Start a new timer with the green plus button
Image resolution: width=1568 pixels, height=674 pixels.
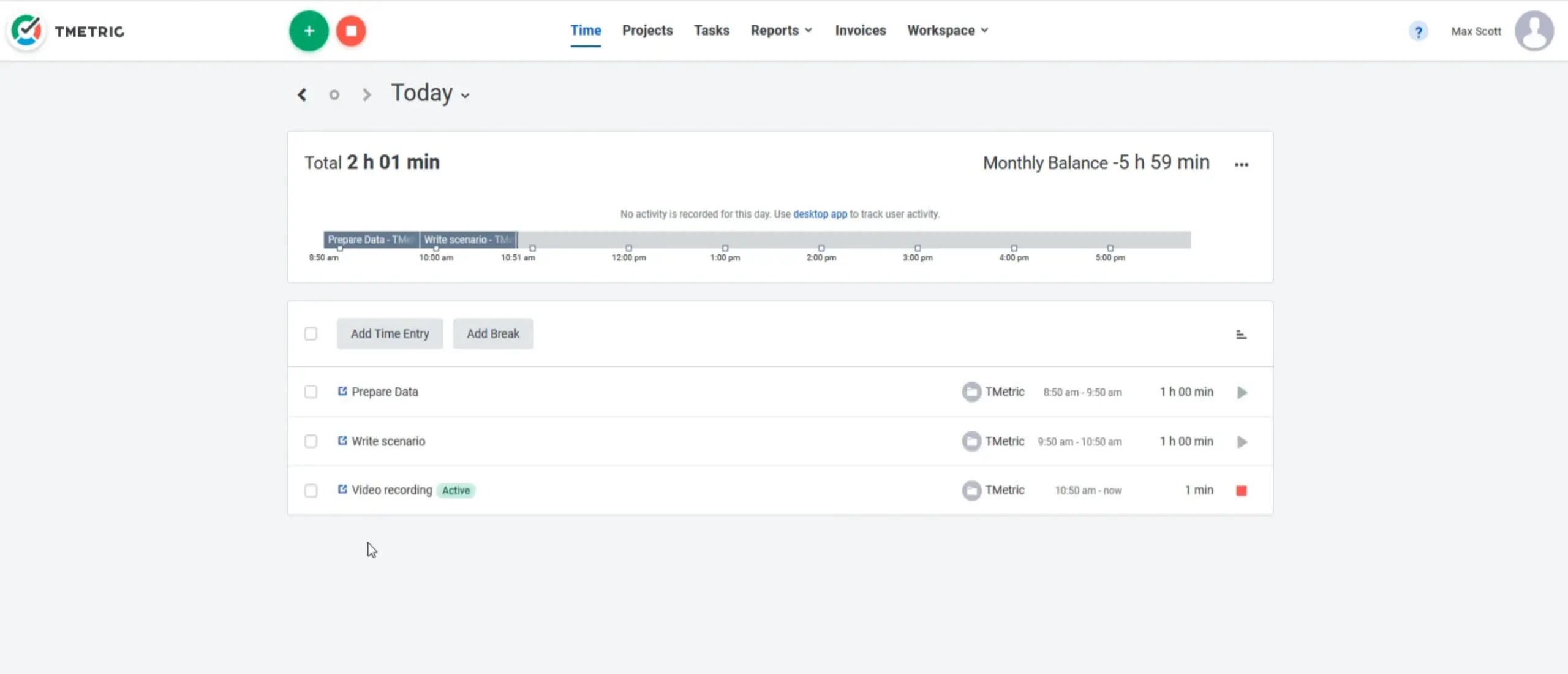click(308, 30)
